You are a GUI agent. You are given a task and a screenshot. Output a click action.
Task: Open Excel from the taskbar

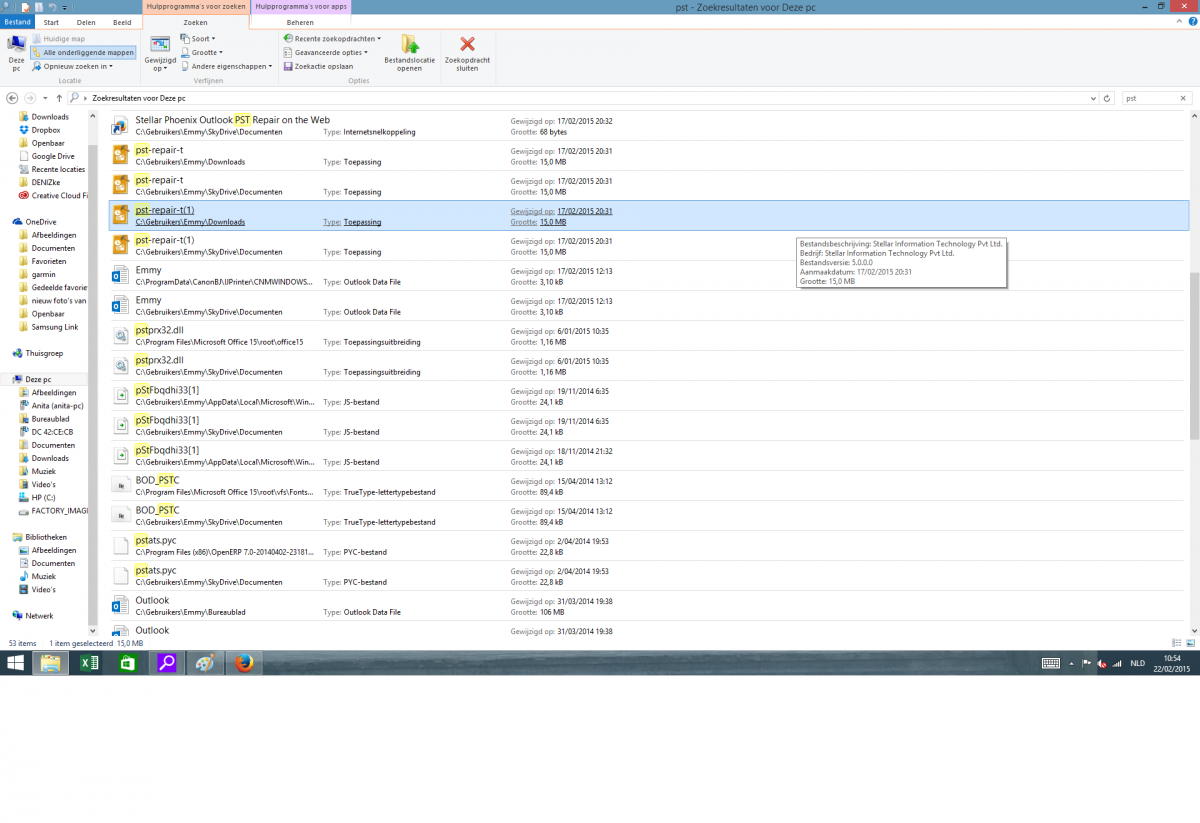point(88,663)
